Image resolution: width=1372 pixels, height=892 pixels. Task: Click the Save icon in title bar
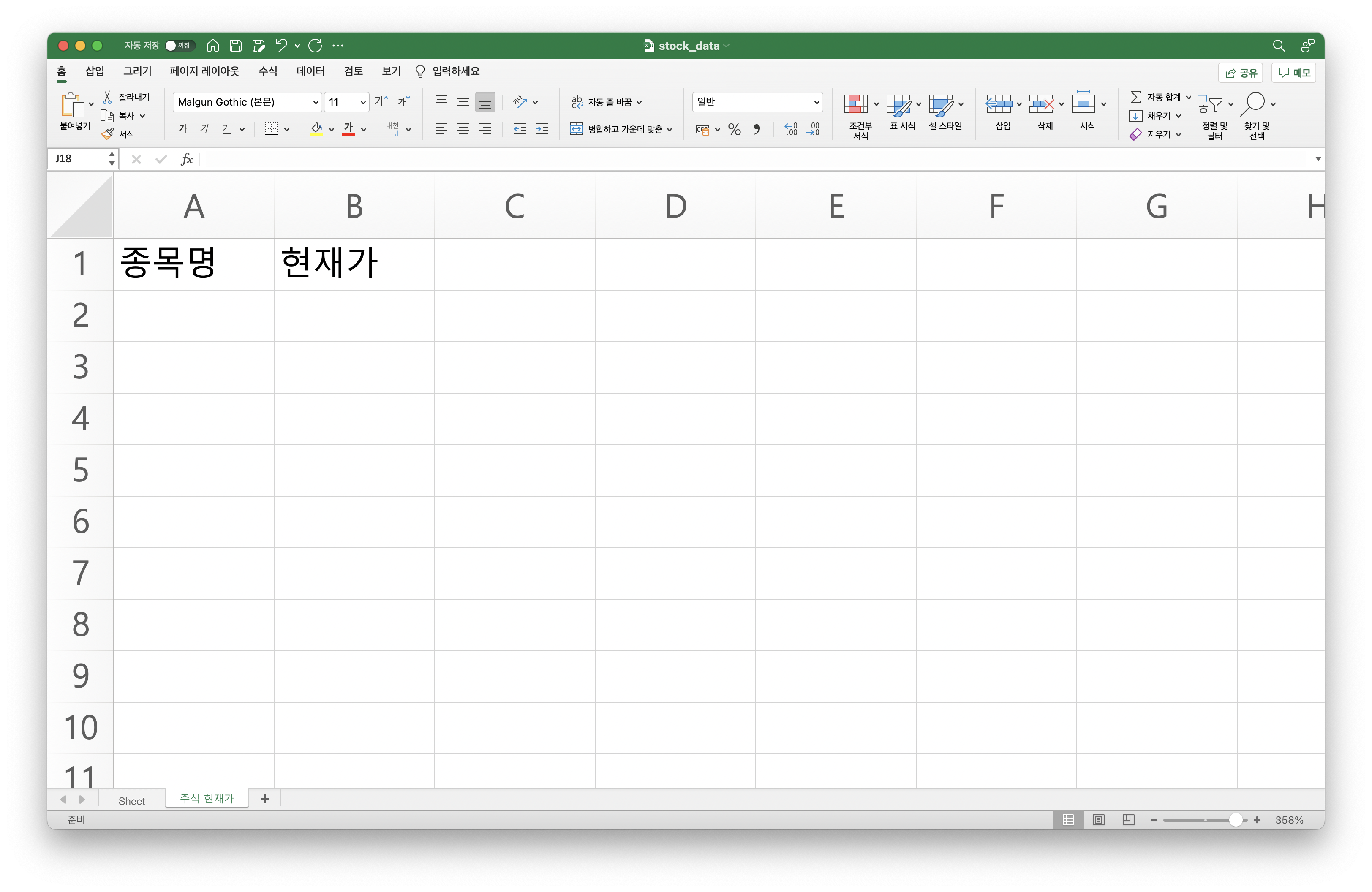point(235,46)
